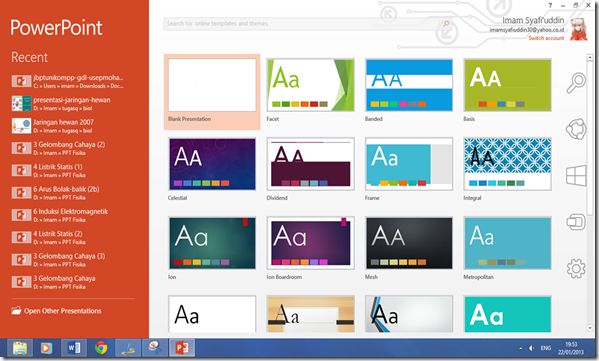Pick the Ion template with the teal background
Screen dimensions: 599x361
pyautogui.click(x=212, y=243)
